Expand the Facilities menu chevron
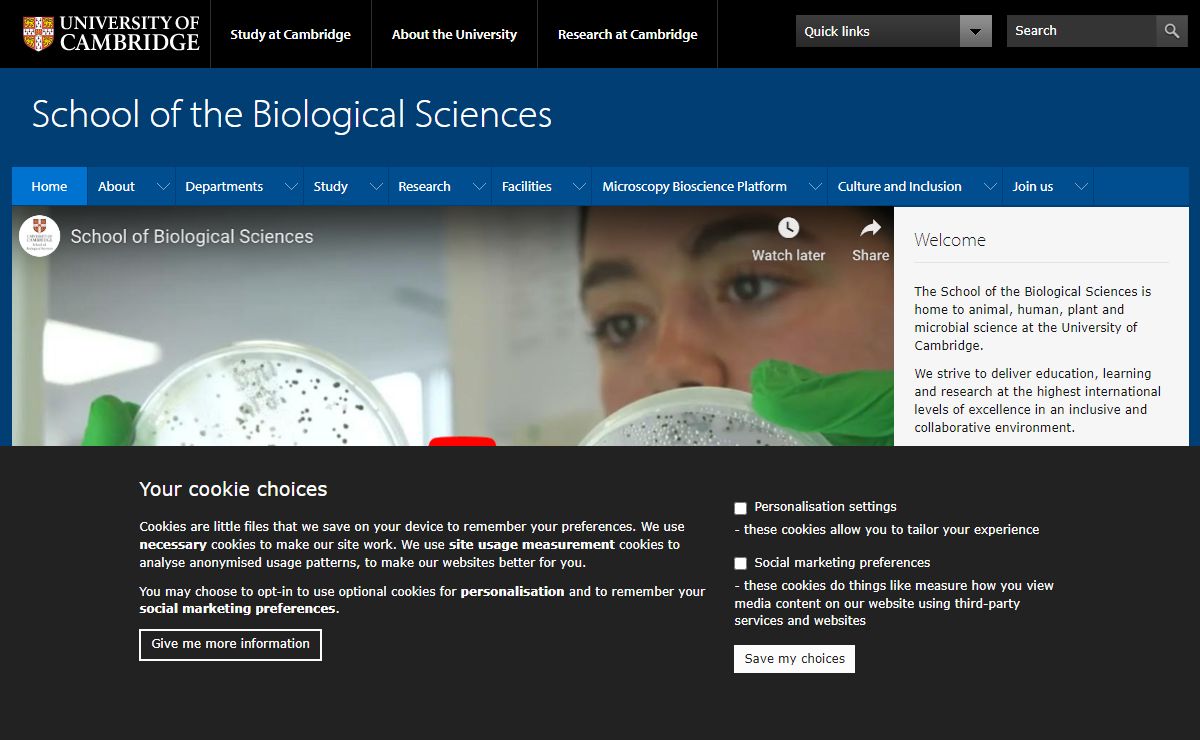The image size is (1200, 740). (x=578, y=186)
